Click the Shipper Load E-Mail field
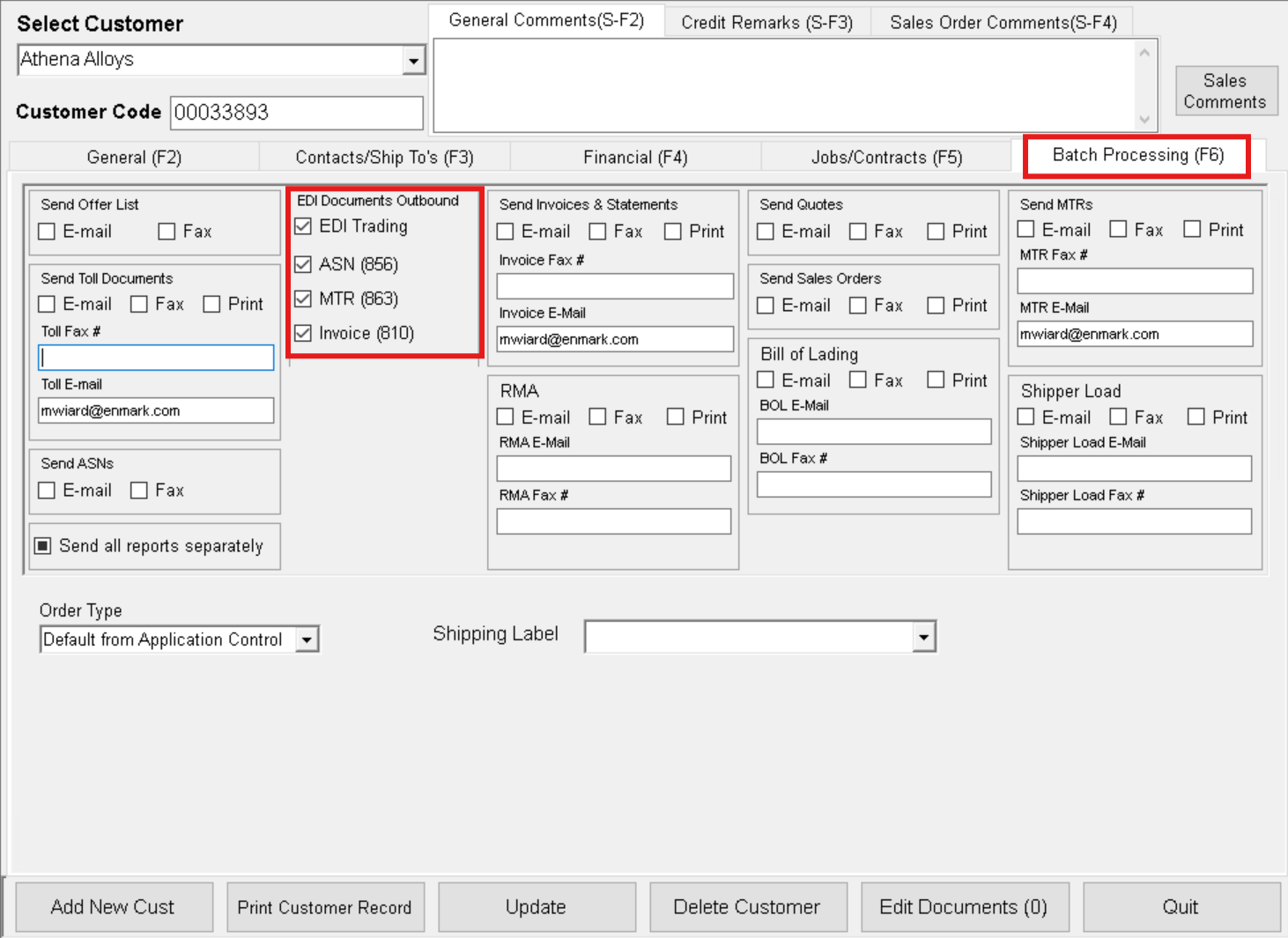The width and height of the screenshot is (1288, 938). pos(1135,469)
